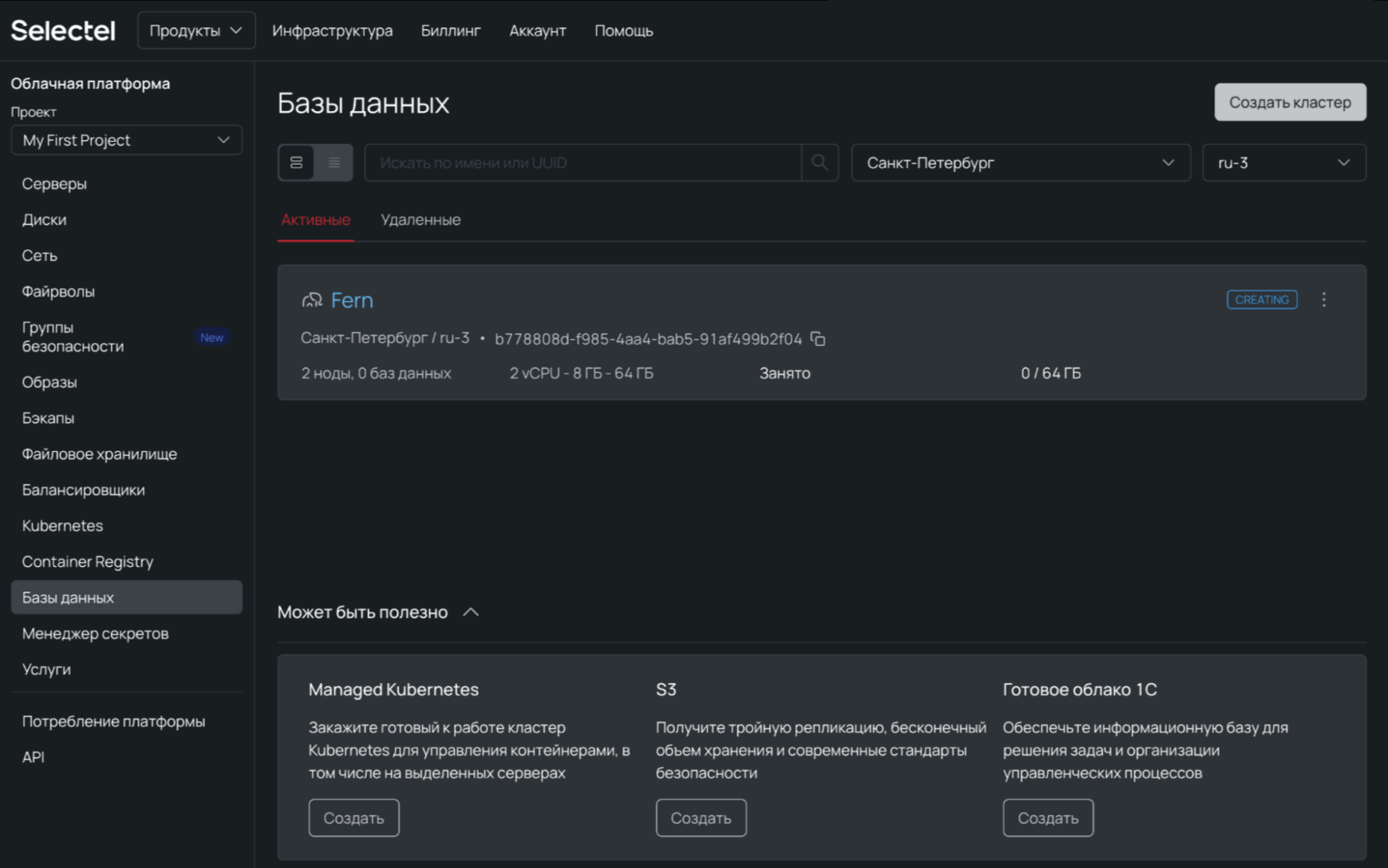This screenshot has height=868, width=1388.
Task: Switch to compact list view icon
Action: [334, 163]
